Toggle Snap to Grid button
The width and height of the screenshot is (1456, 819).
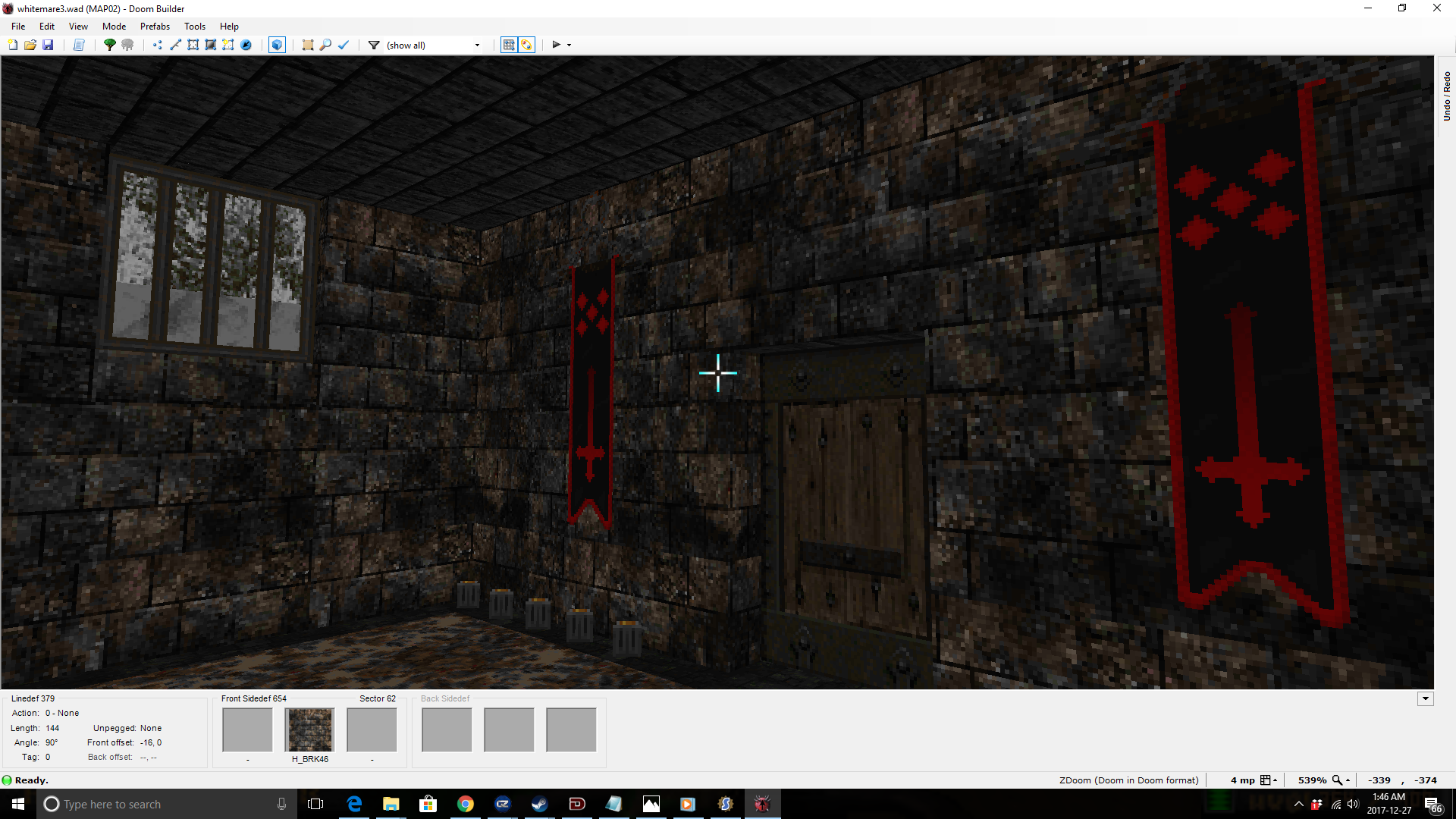(x=509, y=45)
